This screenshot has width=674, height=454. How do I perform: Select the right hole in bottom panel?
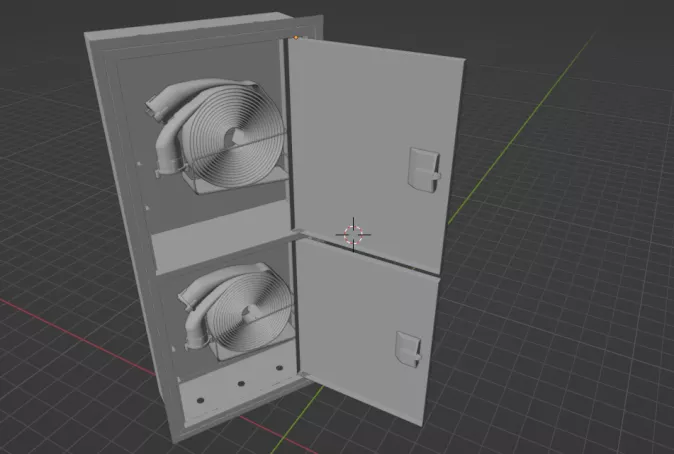[278, 370]
